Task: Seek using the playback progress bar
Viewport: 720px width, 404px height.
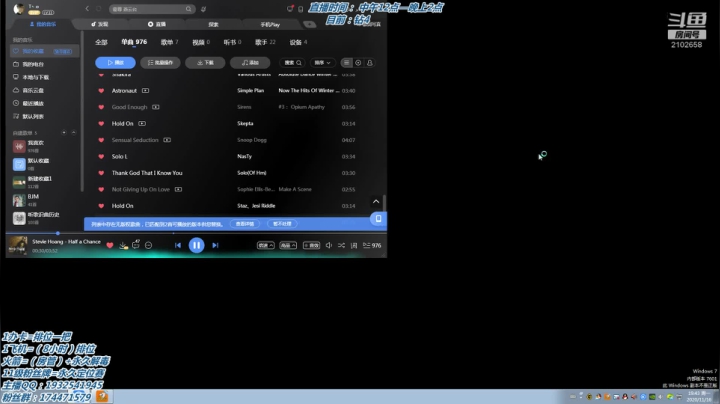Action: pyautogui.click(x=196, y=233)
